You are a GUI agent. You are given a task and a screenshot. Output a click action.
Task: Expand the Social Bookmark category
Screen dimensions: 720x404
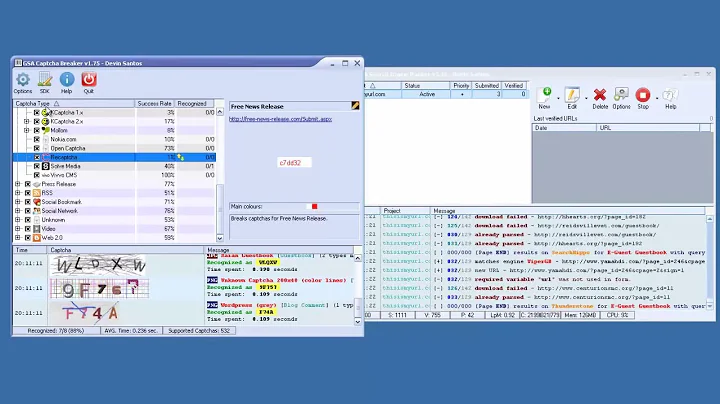18,202
